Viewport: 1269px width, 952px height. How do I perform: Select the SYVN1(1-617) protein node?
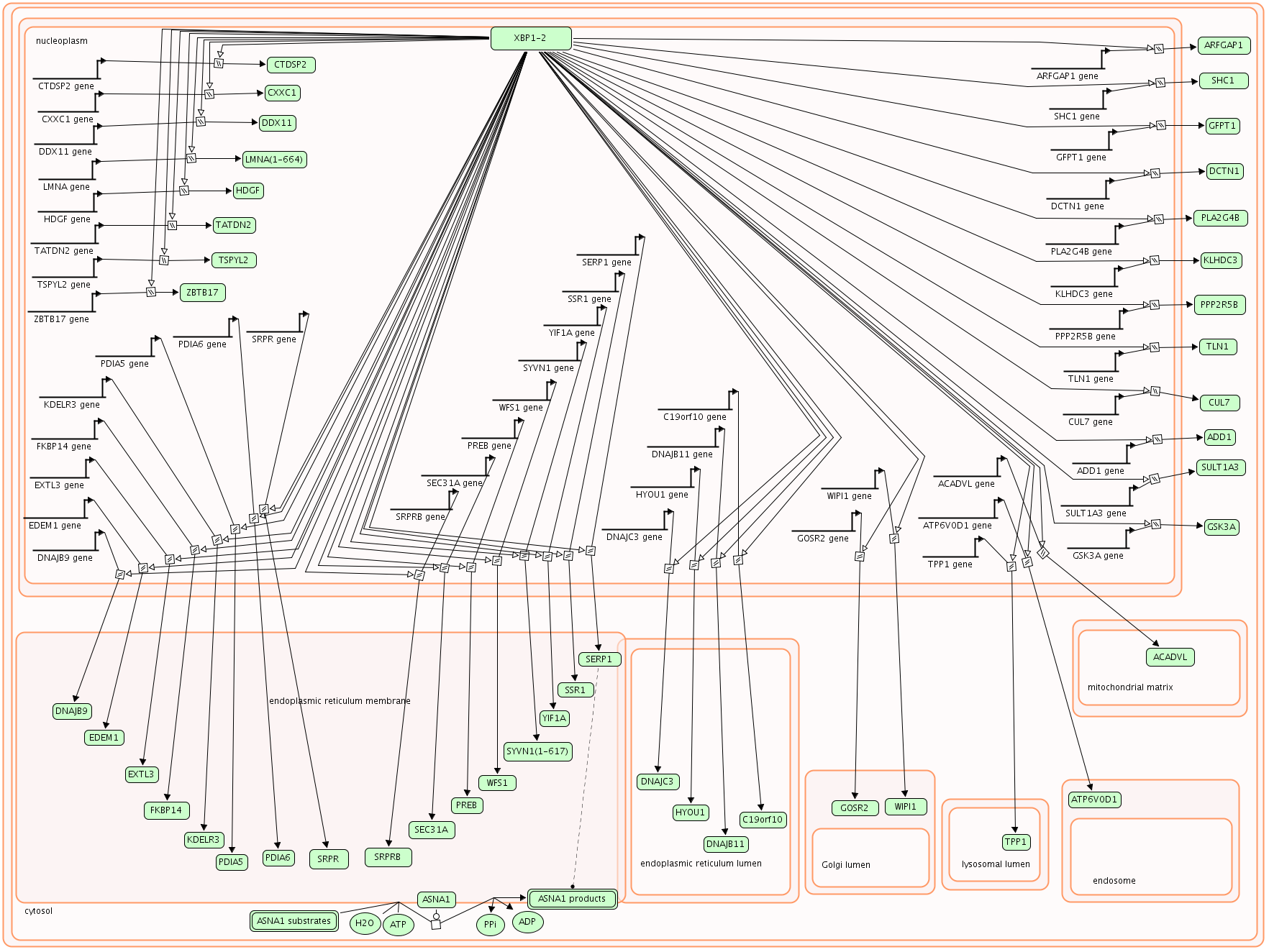pos(537,751)
